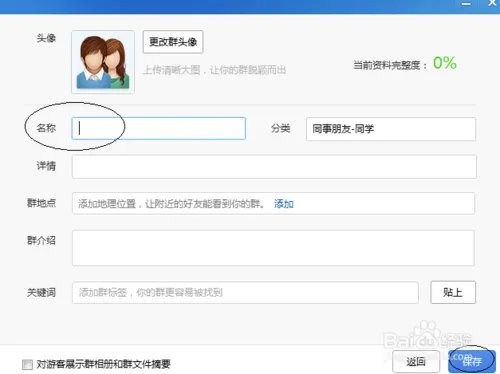
Task: Save group info with 保存 button
Action: point(472,361)
